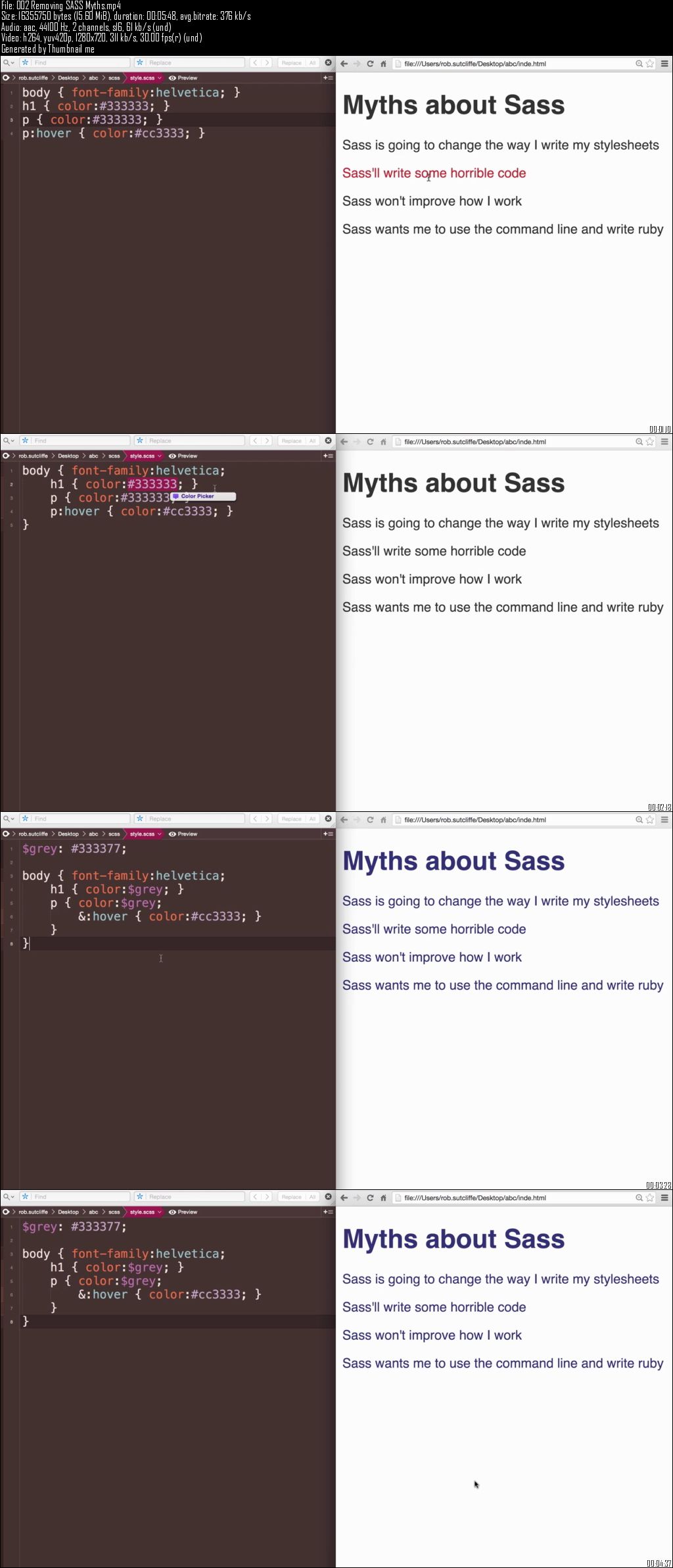Open path bar menu left of rob.sutcliffe, 00:01:10 frame
Screen dimensions: 673x1568
click(6, 78)
